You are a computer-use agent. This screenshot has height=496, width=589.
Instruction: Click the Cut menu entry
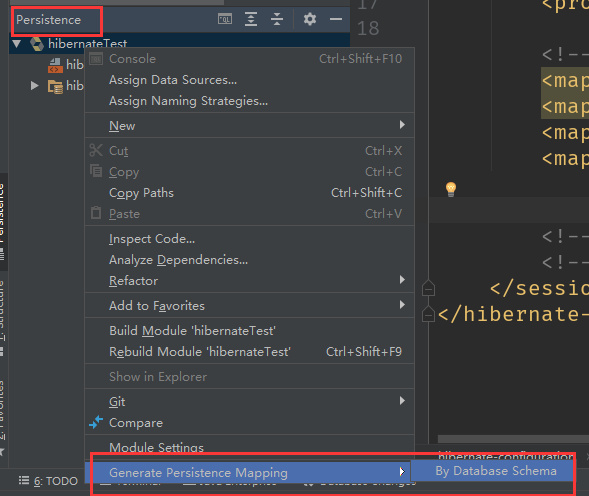click(250, 151)
